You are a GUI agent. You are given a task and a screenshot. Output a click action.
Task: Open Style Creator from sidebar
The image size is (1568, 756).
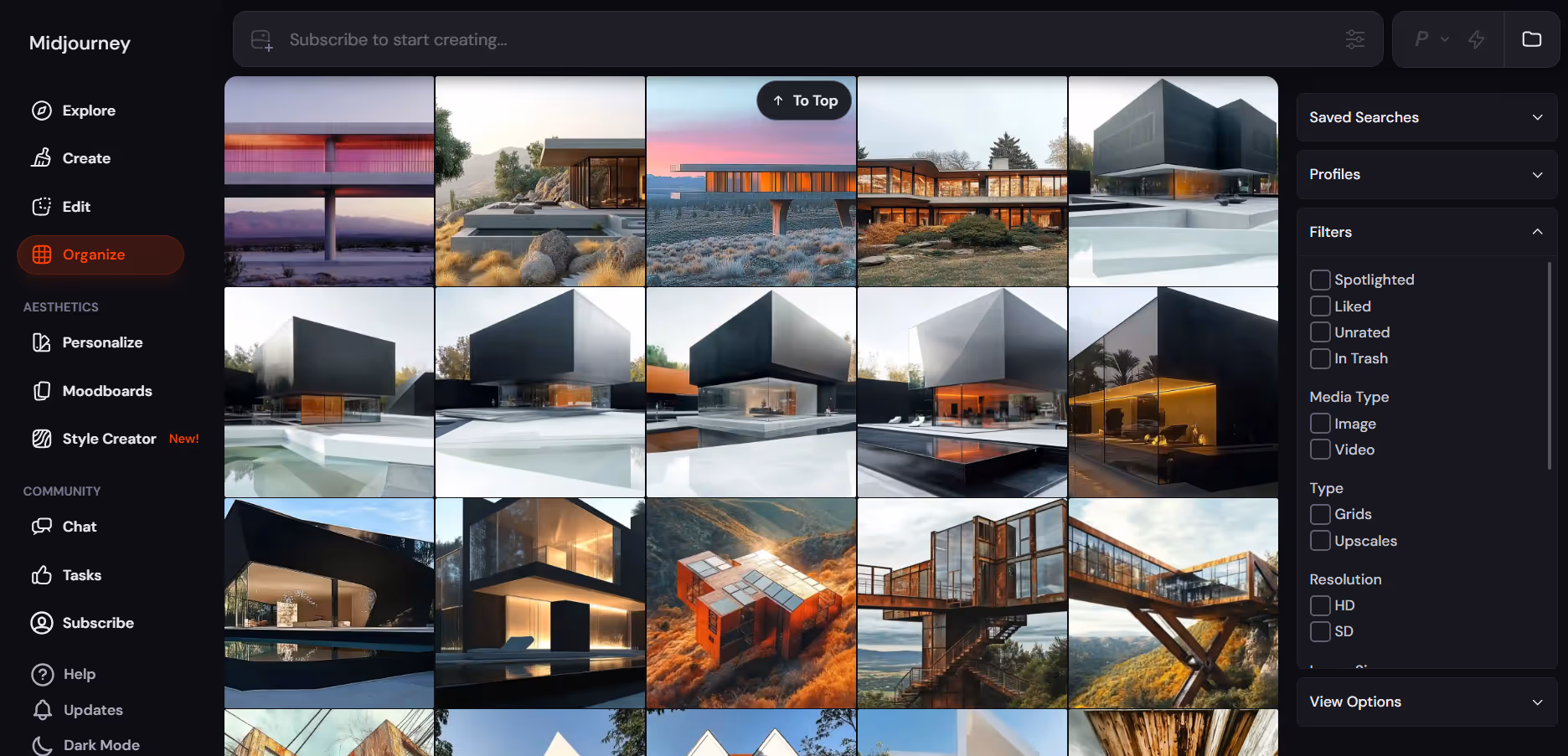[110, 439]
